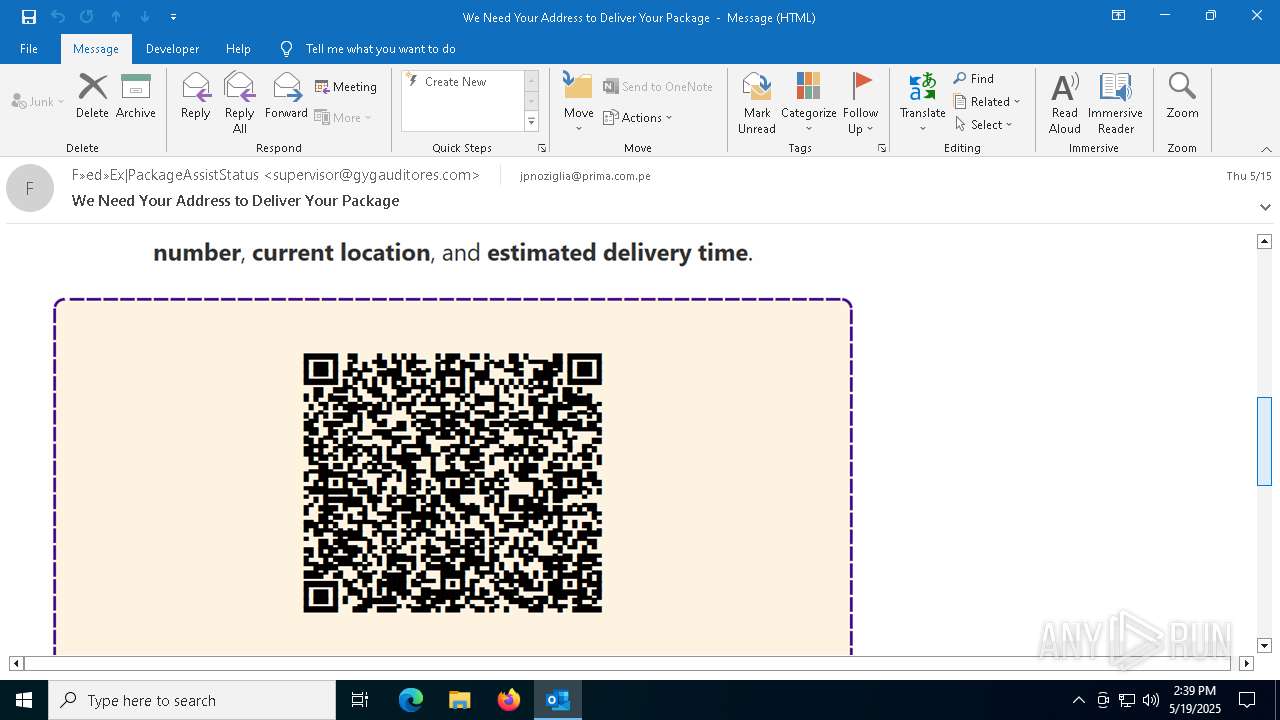Open the Junk dropdown
The width and height of the screenshot is (1280, 720).
point(38,101)
